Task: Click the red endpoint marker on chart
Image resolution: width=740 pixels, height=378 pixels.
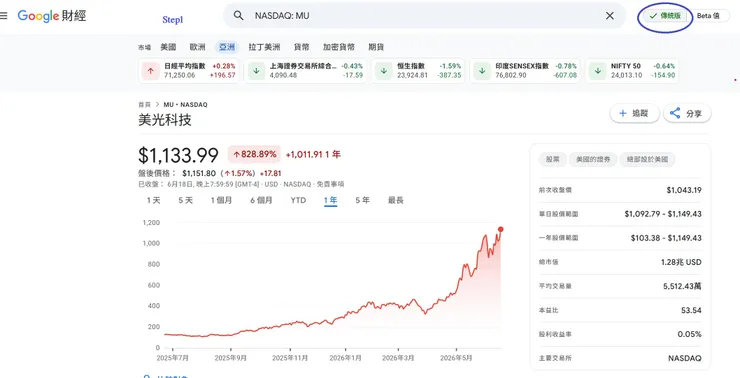Action: [x=500, y=229]
